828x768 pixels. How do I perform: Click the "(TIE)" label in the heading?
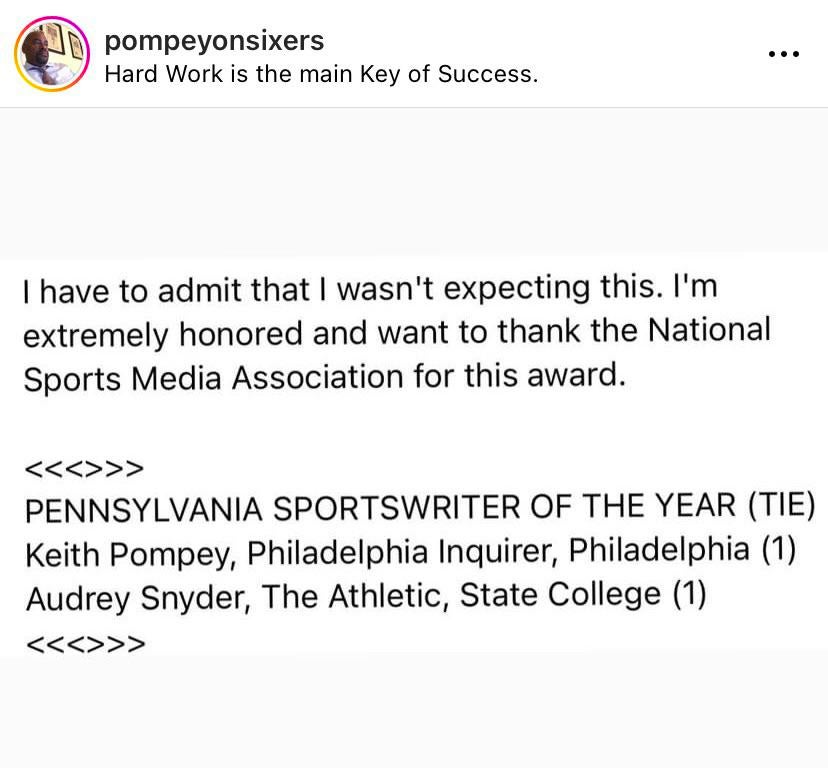click(781, 506)
